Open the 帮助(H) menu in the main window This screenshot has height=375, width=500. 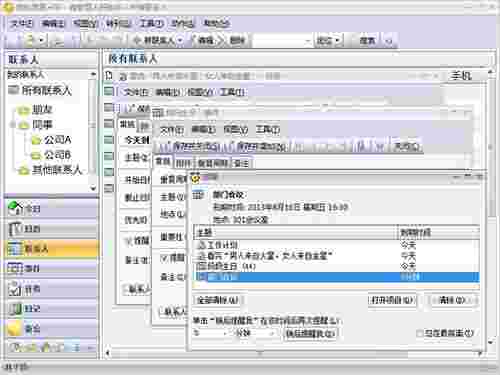(x=216, y=23)
